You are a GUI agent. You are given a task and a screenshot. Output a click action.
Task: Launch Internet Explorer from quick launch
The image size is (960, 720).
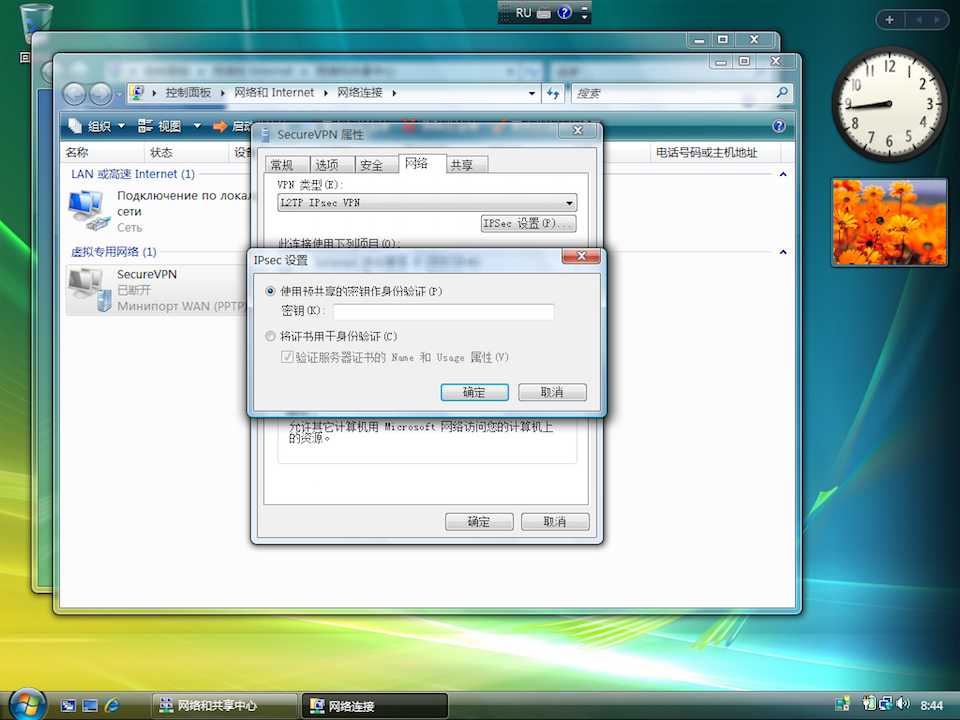[x=111, y=706]
